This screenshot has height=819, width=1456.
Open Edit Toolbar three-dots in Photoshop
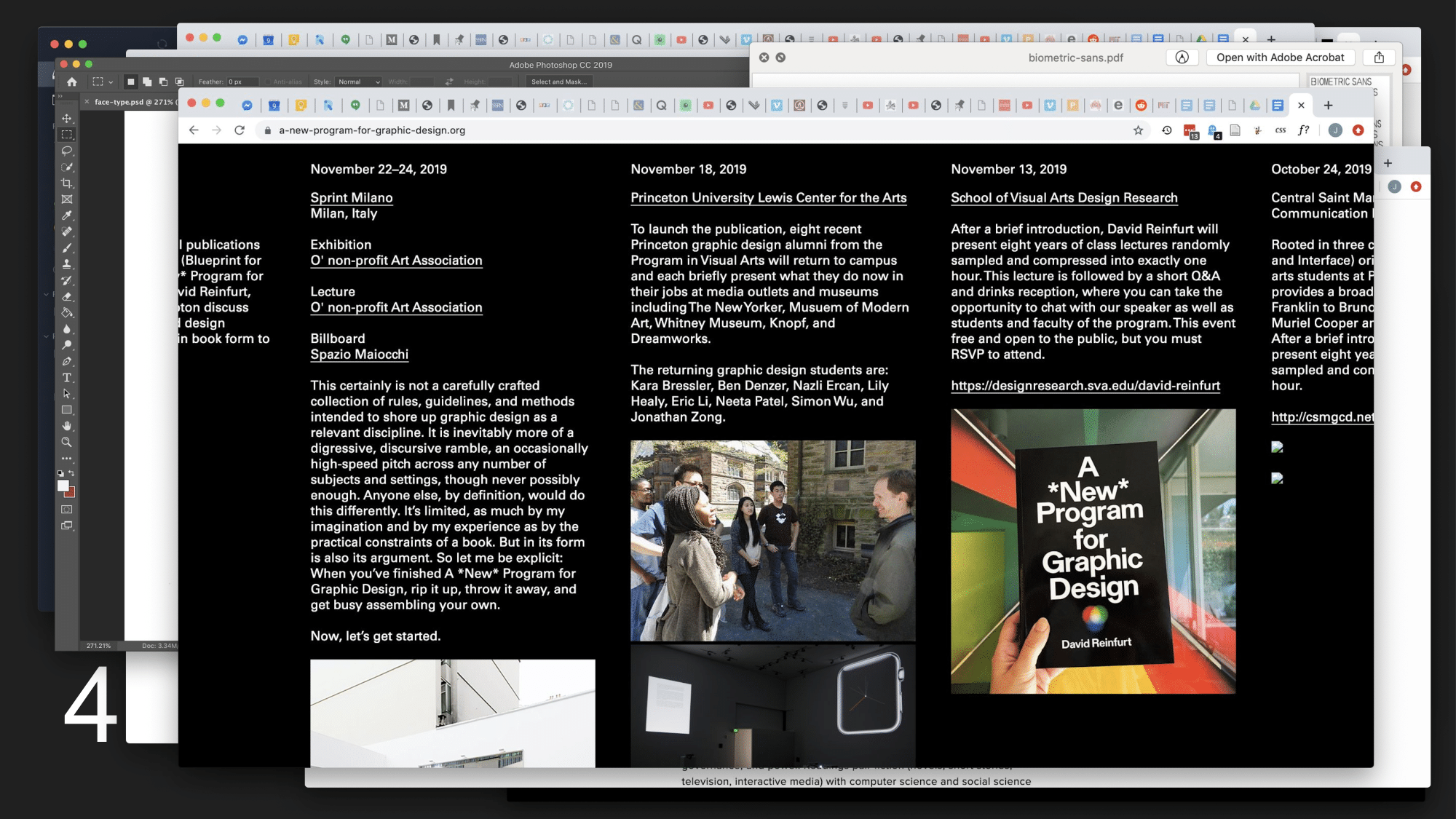point(67,459)
